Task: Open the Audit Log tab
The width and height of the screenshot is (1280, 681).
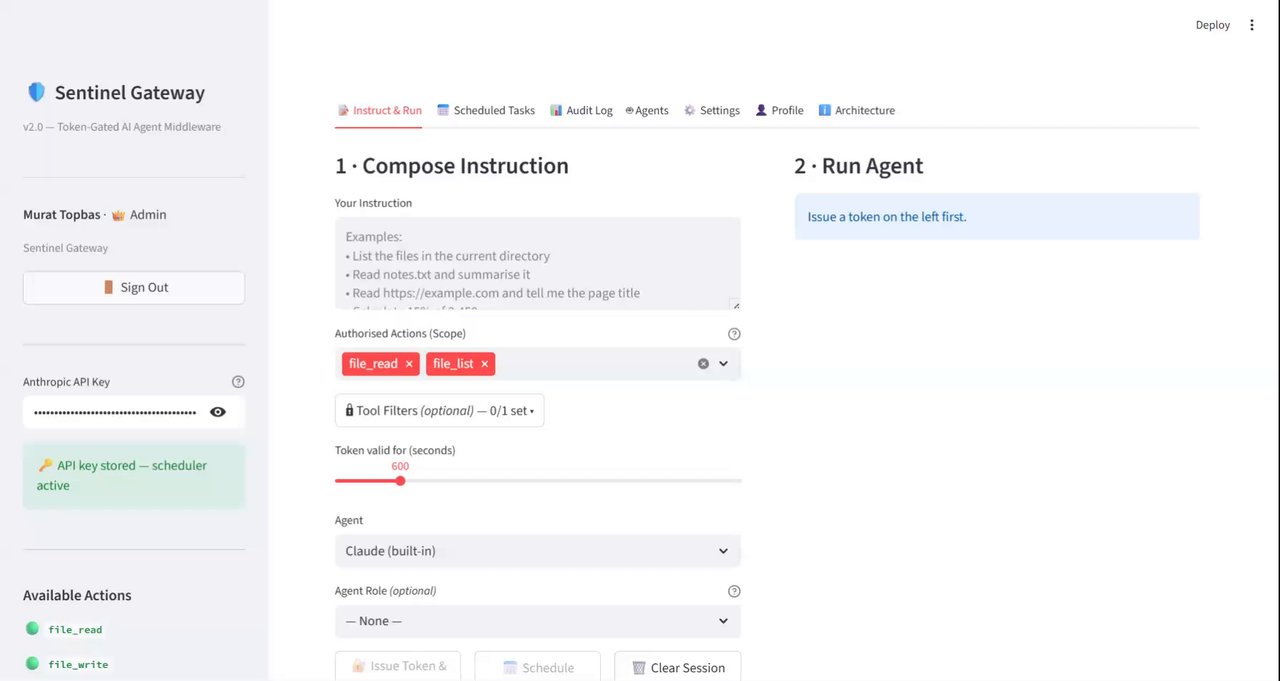Action: (581, 111)
